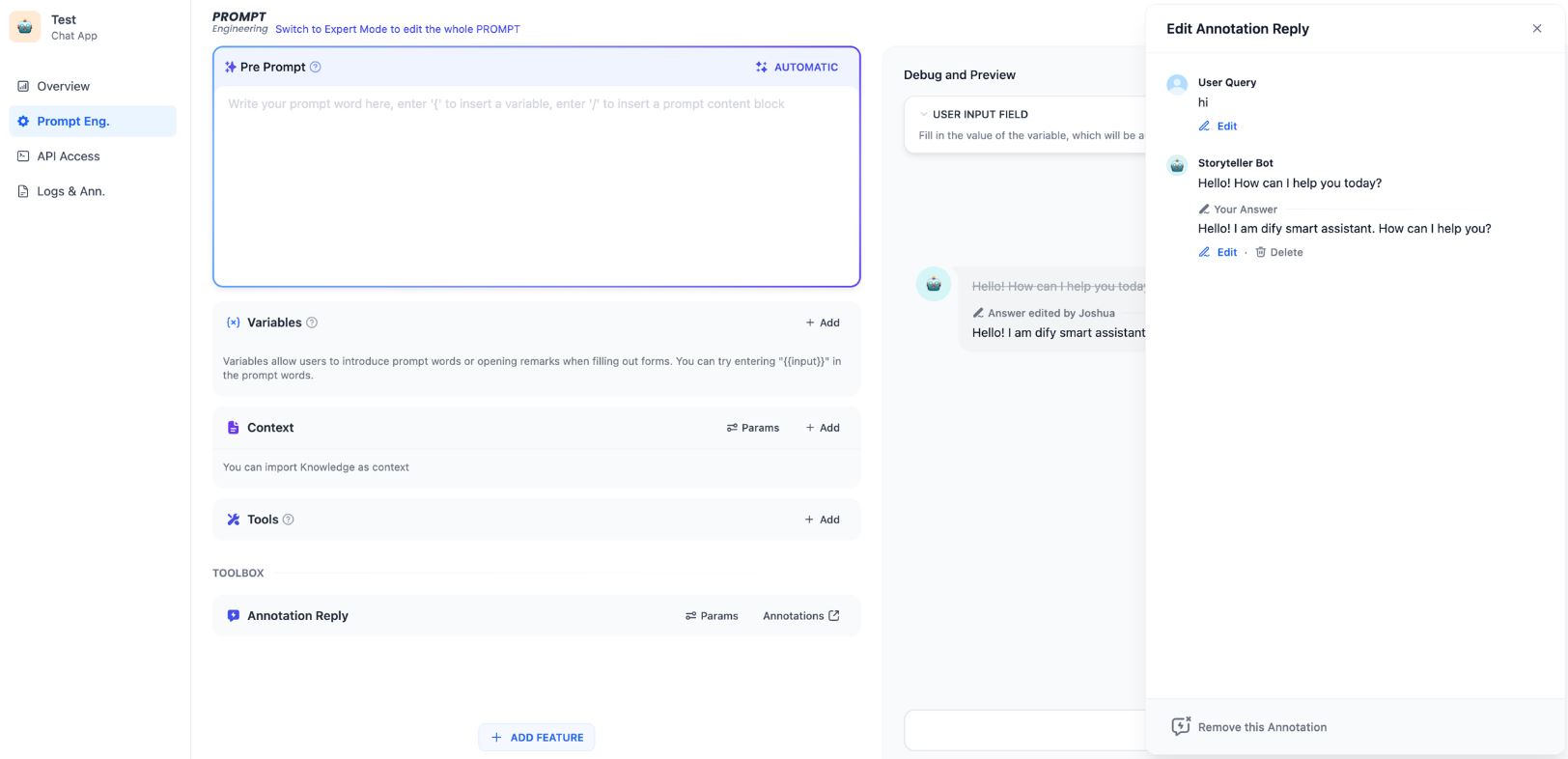The height and width of the screenshot is (759, 1568).
Task: Go to API Access section
Action: 68,156
